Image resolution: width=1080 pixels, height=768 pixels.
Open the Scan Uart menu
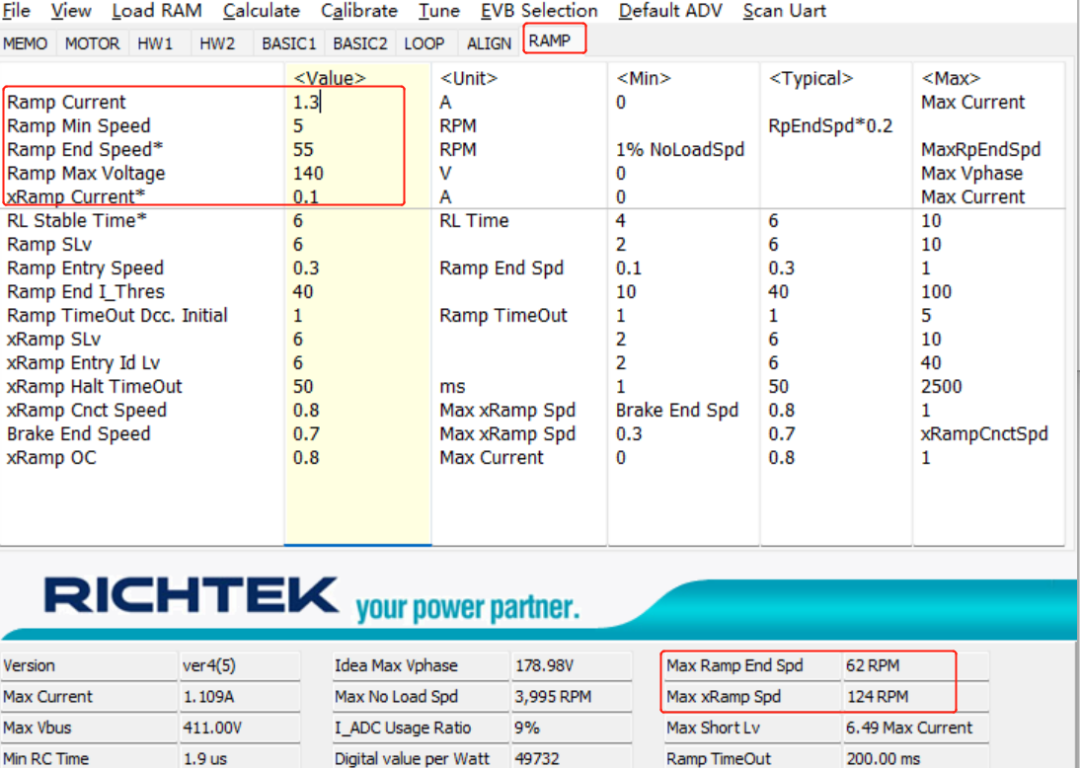pyautogui.click(x=785, y=11)
